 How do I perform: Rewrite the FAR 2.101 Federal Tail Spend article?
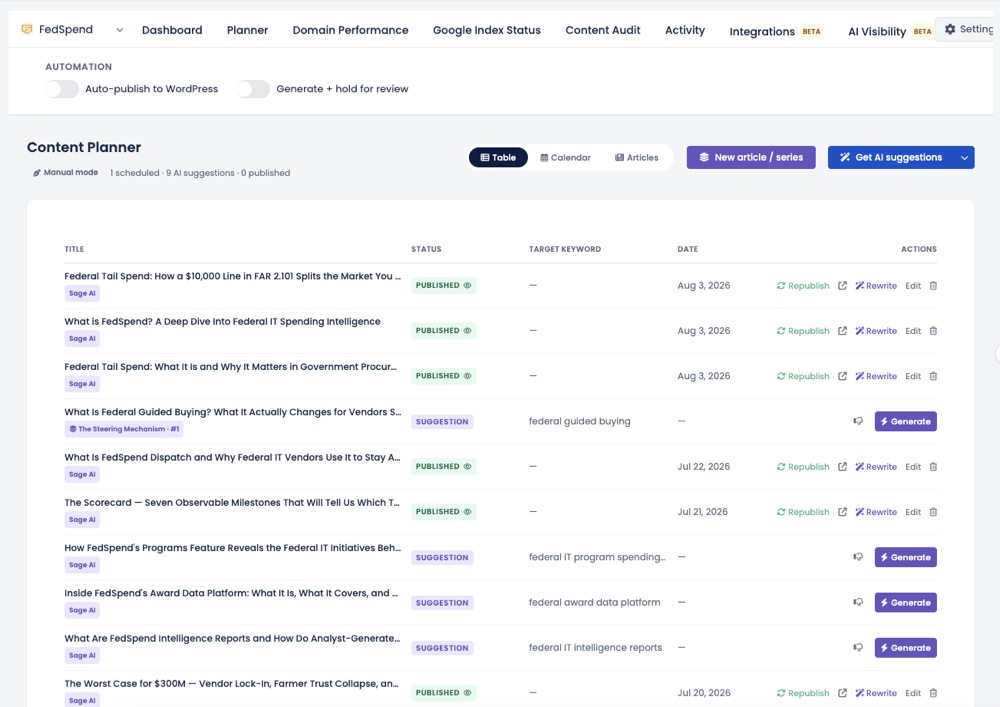[876, 286]
